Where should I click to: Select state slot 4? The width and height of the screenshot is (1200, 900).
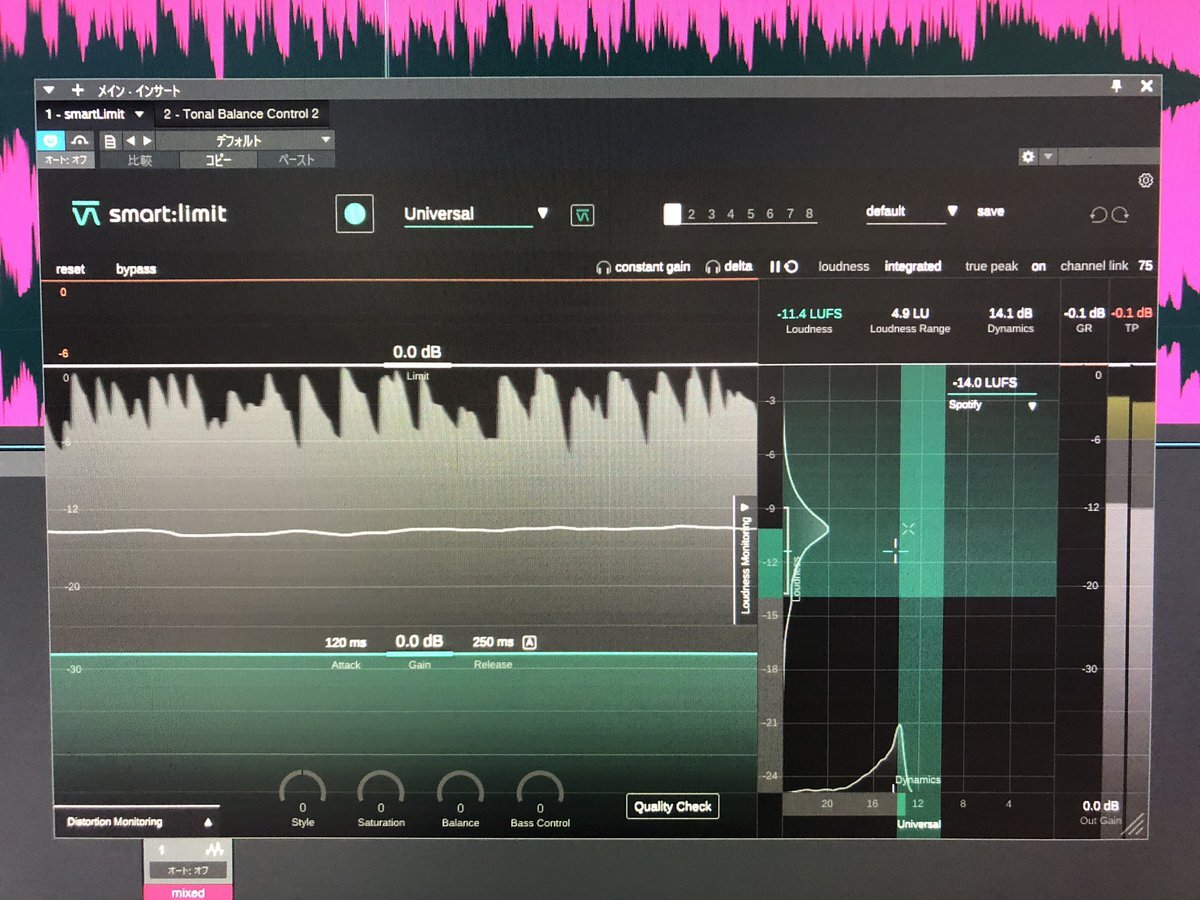pyautogui.click(x=731, y=214)
